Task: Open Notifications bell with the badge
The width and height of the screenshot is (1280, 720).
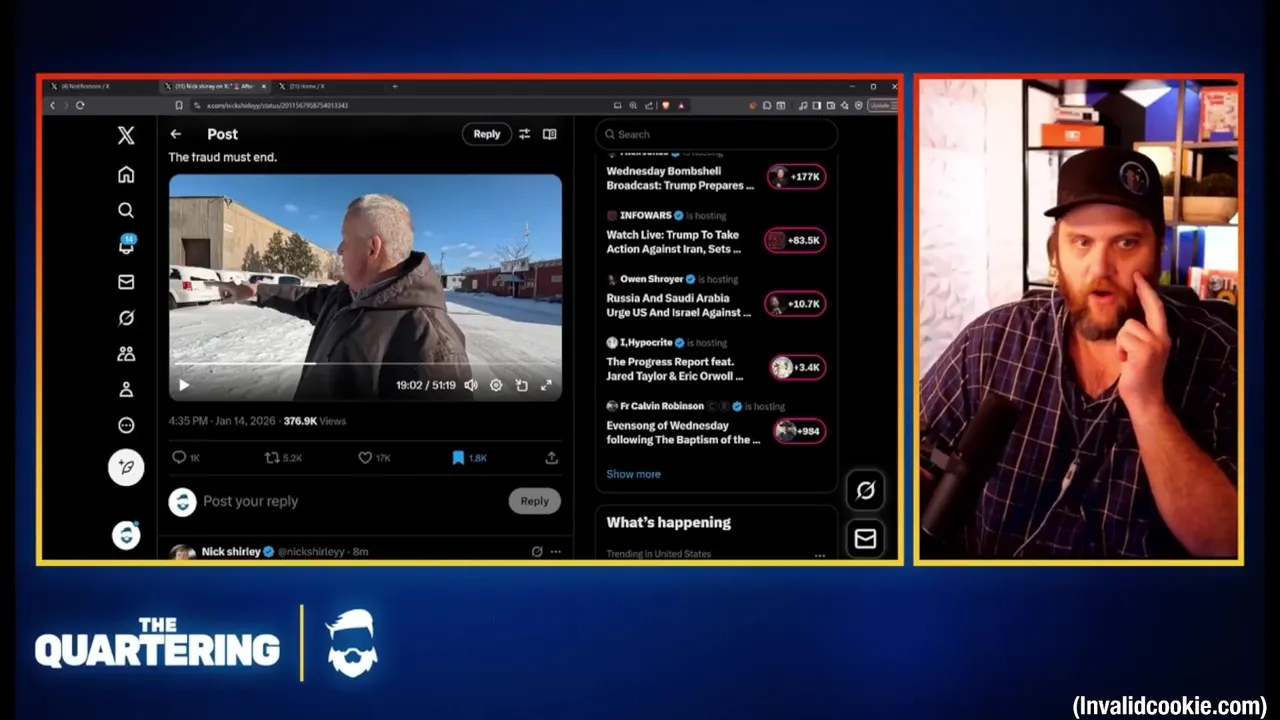Action: [x=126, y=245]
